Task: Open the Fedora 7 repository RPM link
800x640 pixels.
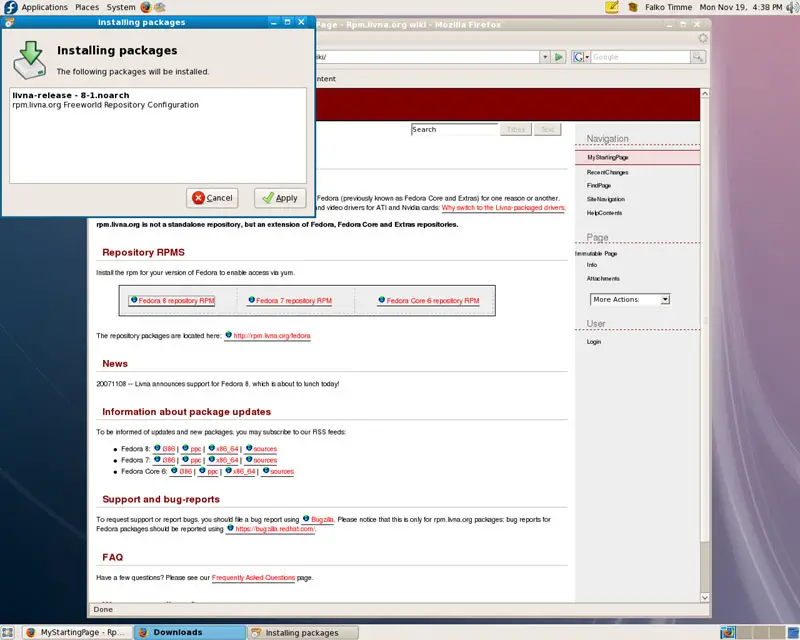Action: [x=294, y=301]
